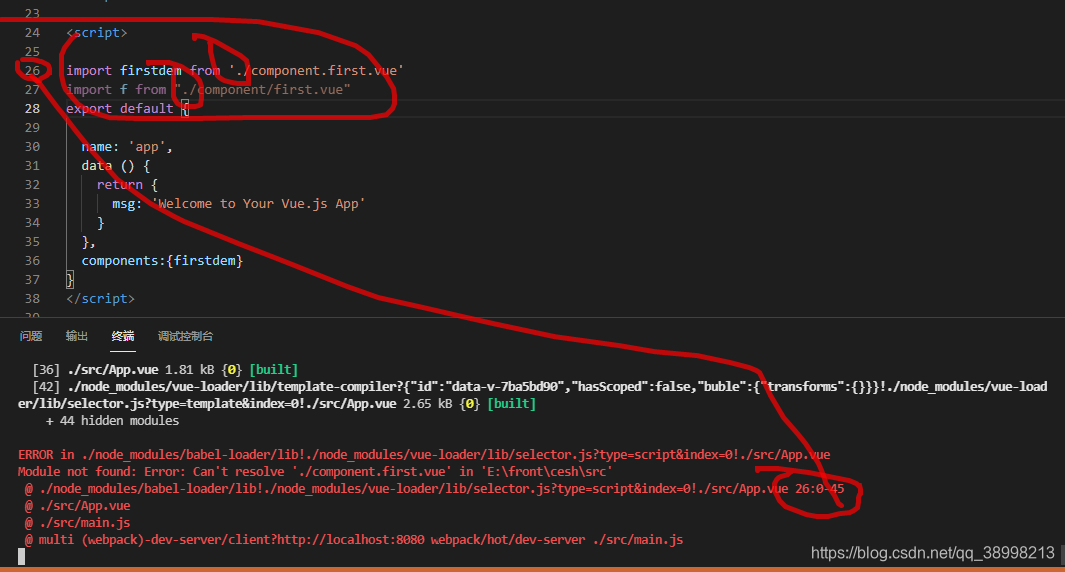Click the 'ERROR in ./node_modules/babel-loader' line

pos(424,455)
